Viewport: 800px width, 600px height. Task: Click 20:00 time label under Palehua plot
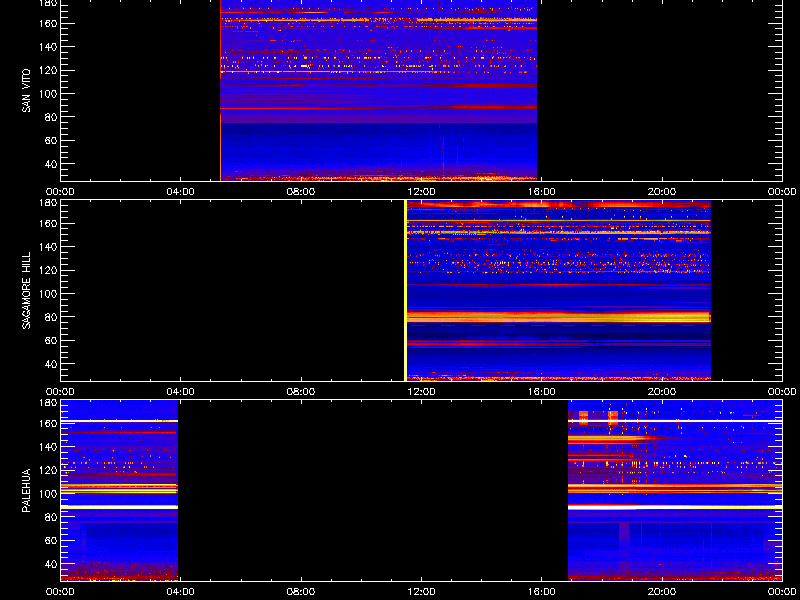(662, 592)
